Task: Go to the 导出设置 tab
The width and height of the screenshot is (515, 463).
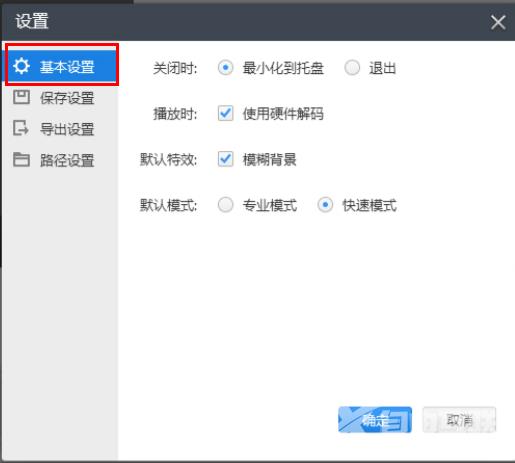Action: [60, 129]
